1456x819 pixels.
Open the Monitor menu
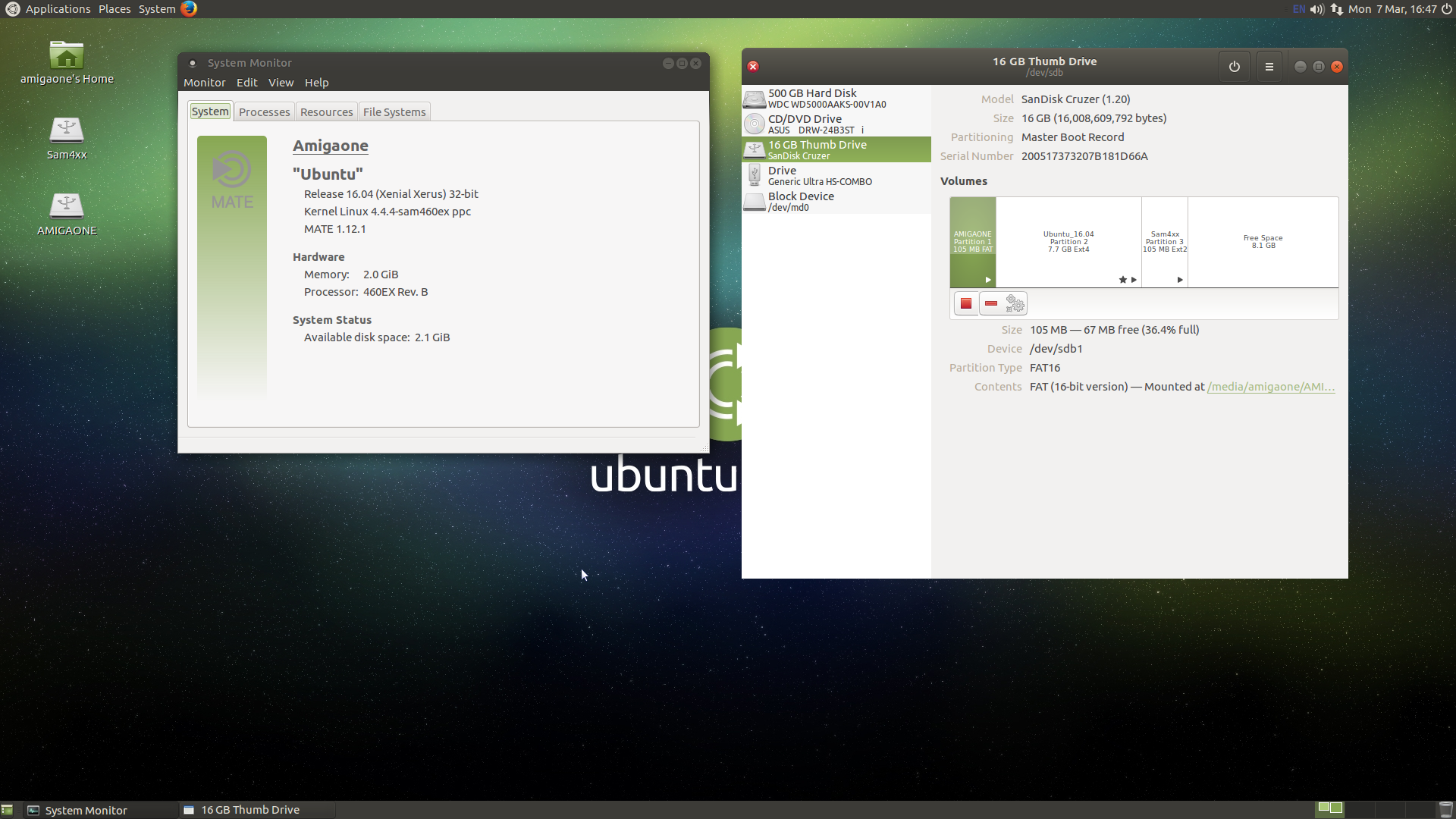204,83
